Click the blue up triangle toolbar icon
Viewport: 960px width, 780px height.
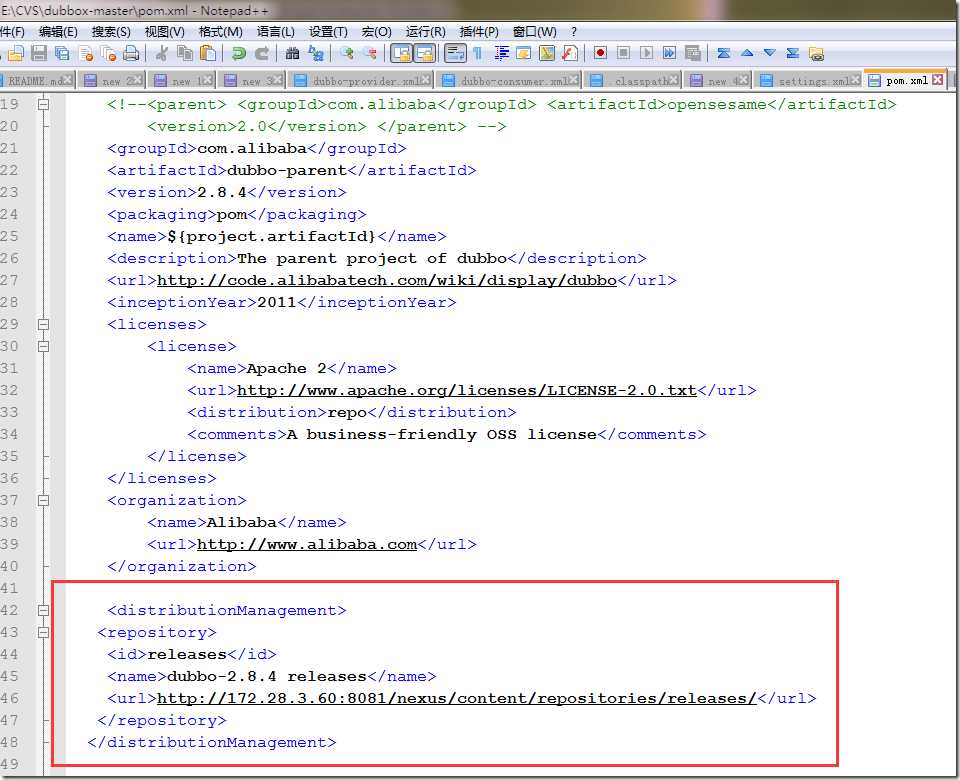click(x=746, y=53)
